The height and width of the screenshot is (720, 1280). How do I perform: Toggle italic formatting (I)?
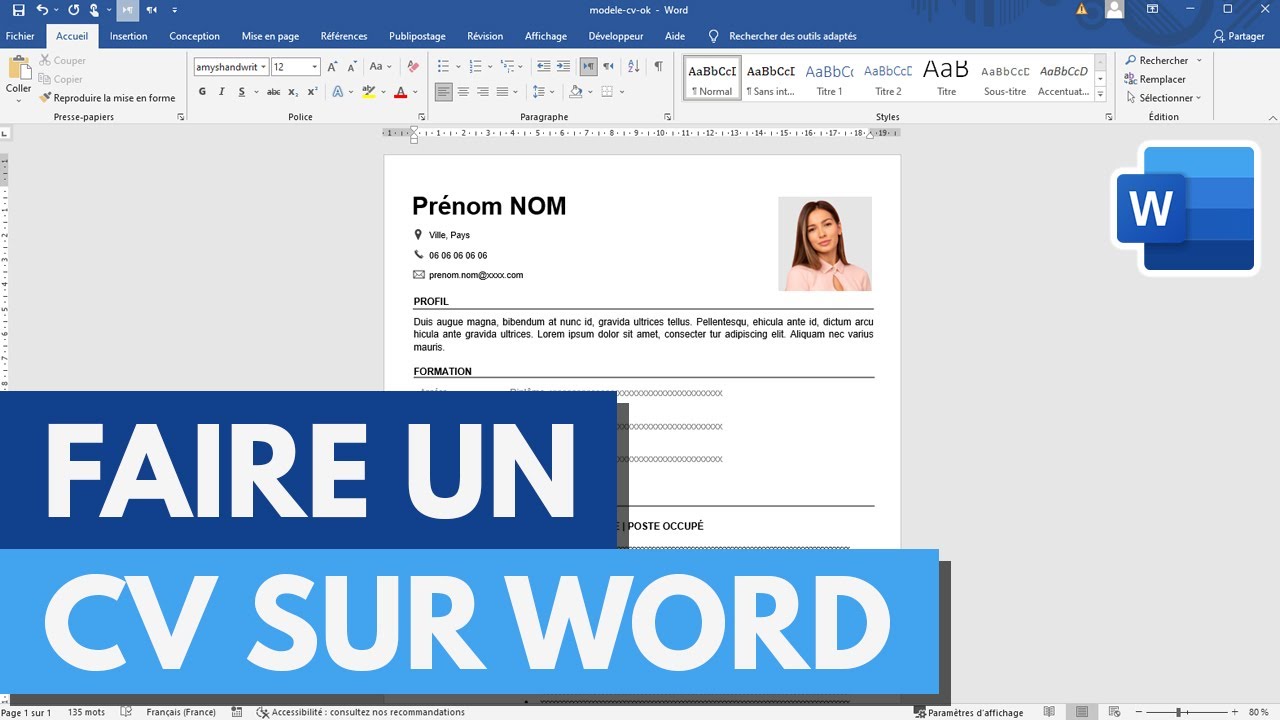click(222, 92)
